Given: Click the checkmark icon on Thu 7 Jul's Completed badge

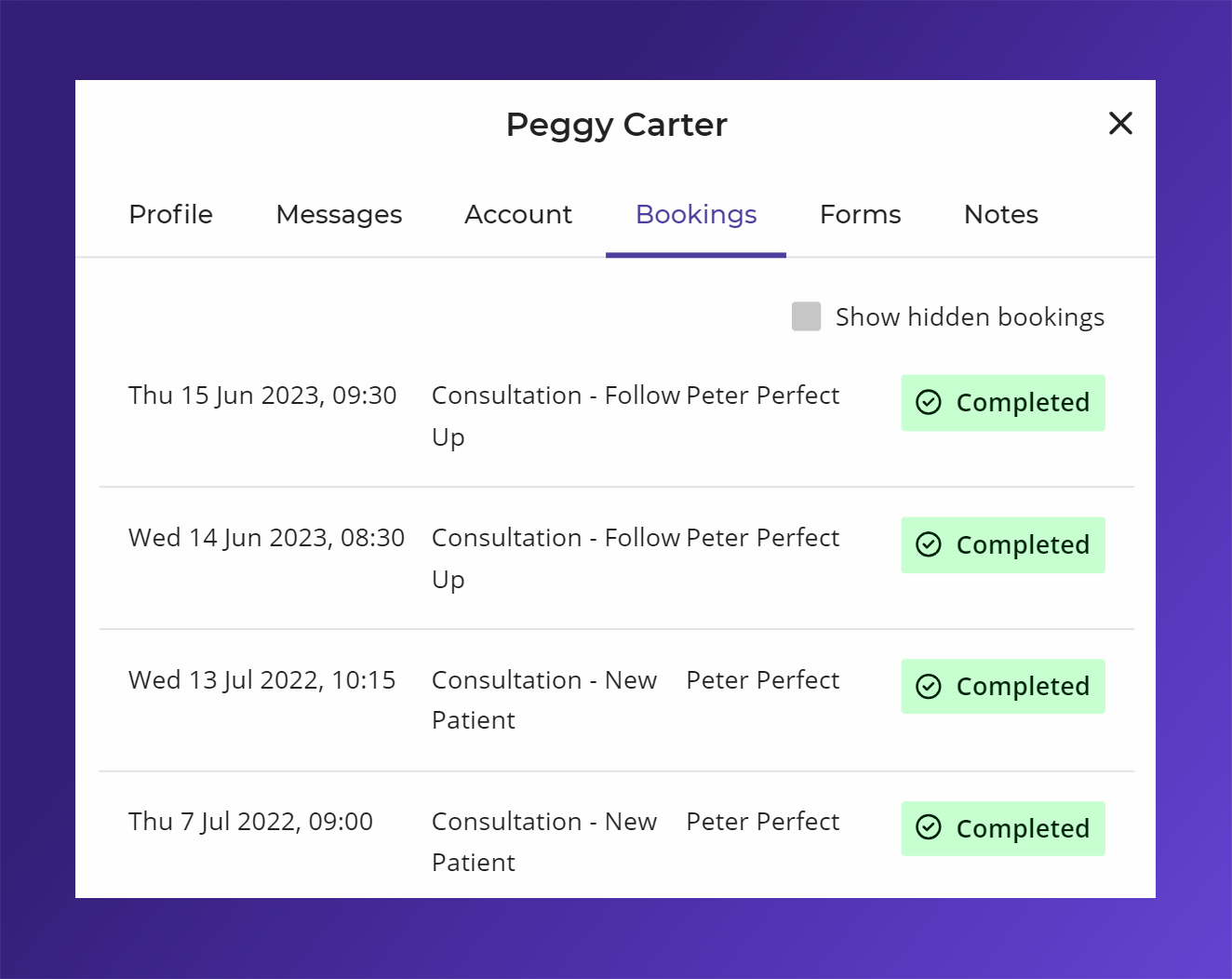Looking at the screenshot, I should [x=930, y=828].
